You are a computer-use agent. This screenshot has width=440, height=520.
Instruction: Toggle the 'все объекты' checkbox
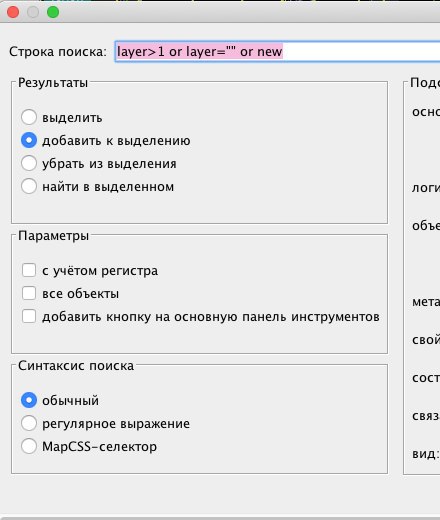(29, 293)
